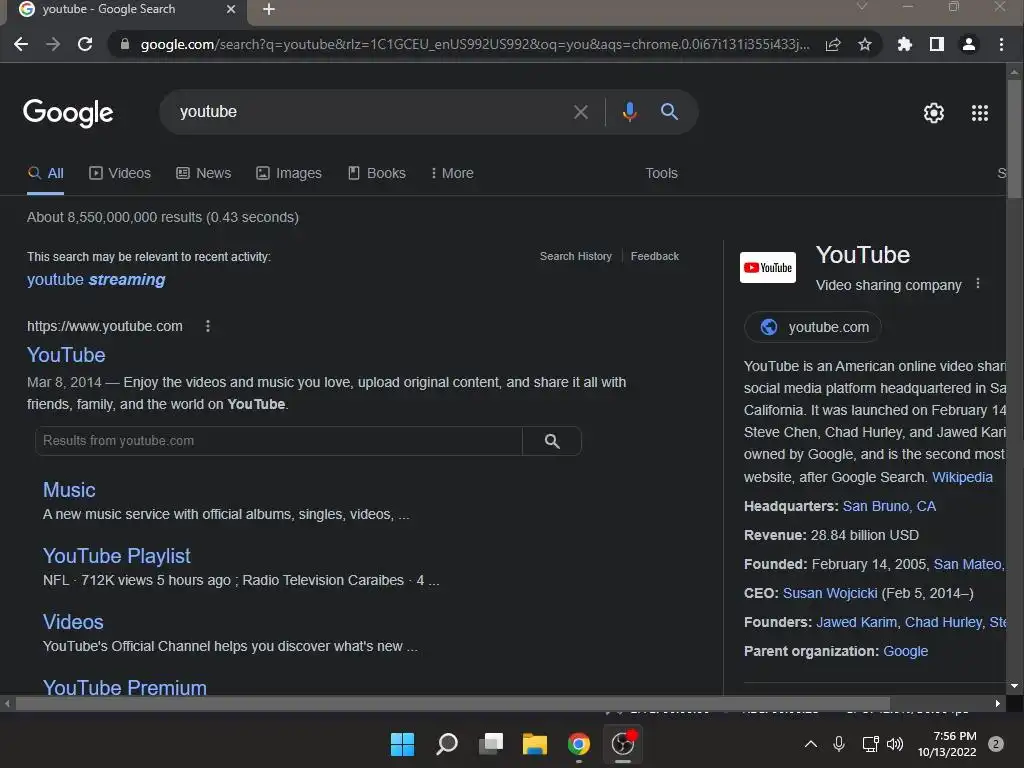Screen dimensions: 1024x768
Task: Click the Chrome taskbar icon
Action: pyautogui.click(x=579, y=744)
